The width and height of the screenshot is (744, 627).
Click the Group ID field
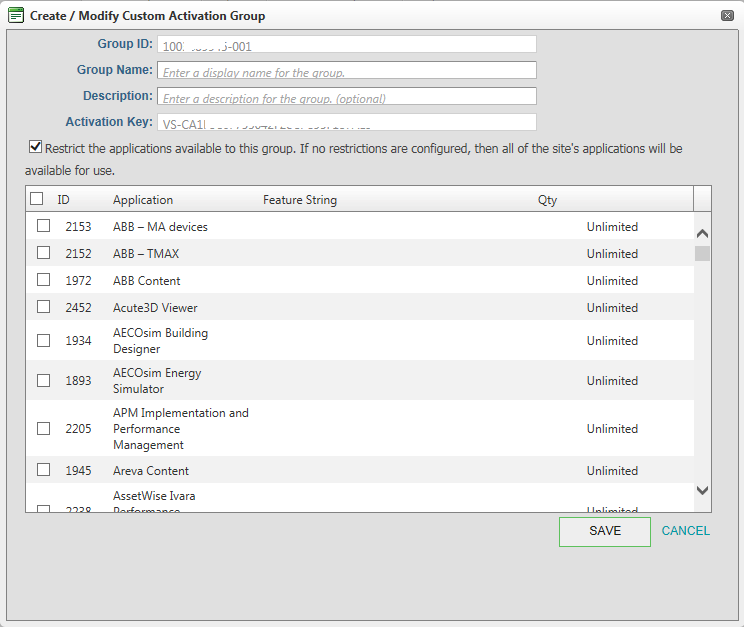[x=347, y=44]
